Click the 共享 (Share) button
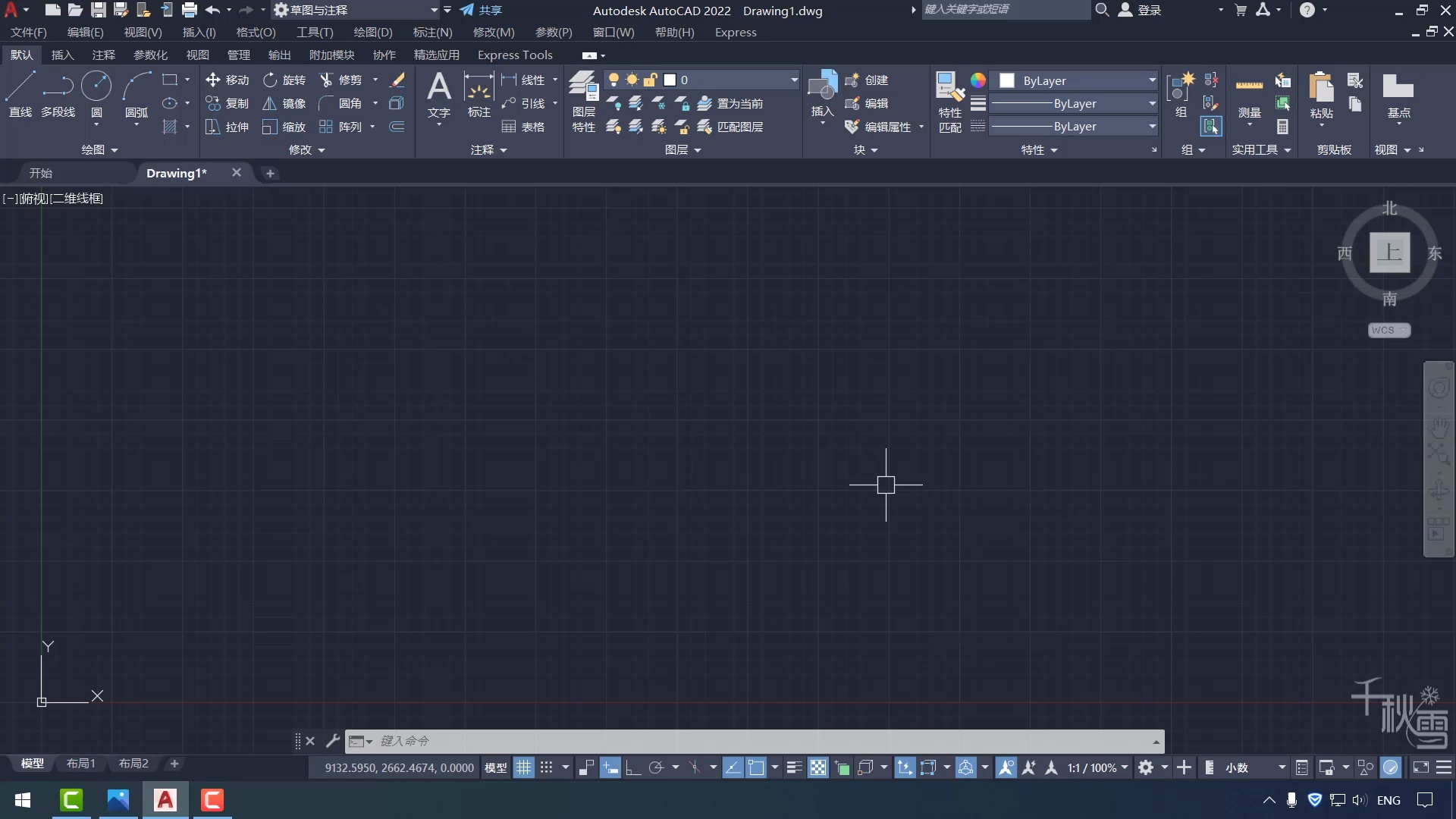The width and height of the screenshot is (1456, 819). coord(481,10)
